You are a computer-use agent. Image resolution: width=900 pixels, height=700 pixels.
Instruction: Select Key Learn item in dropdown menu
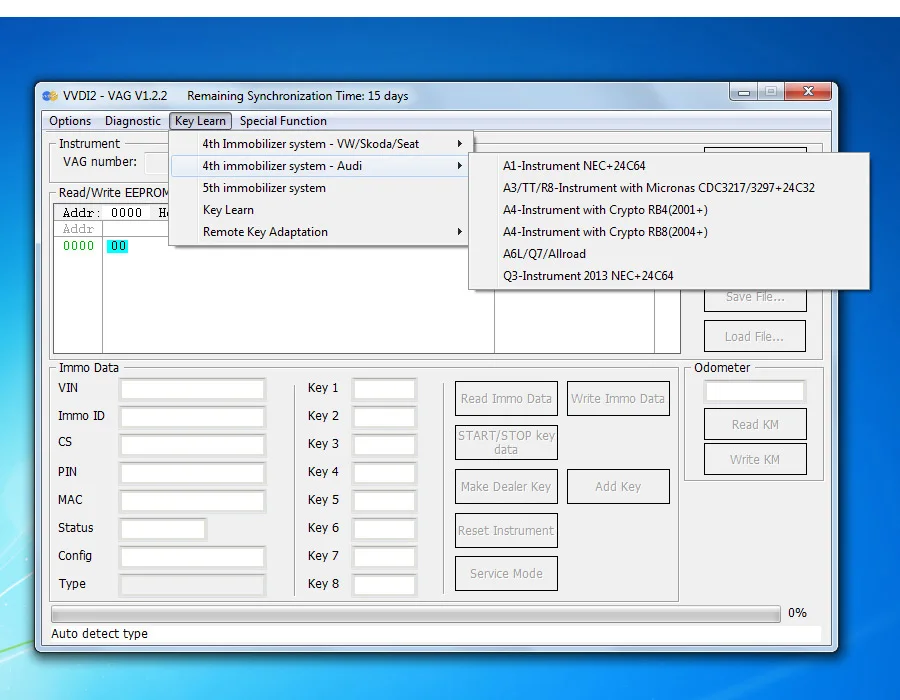pos(320,210)
